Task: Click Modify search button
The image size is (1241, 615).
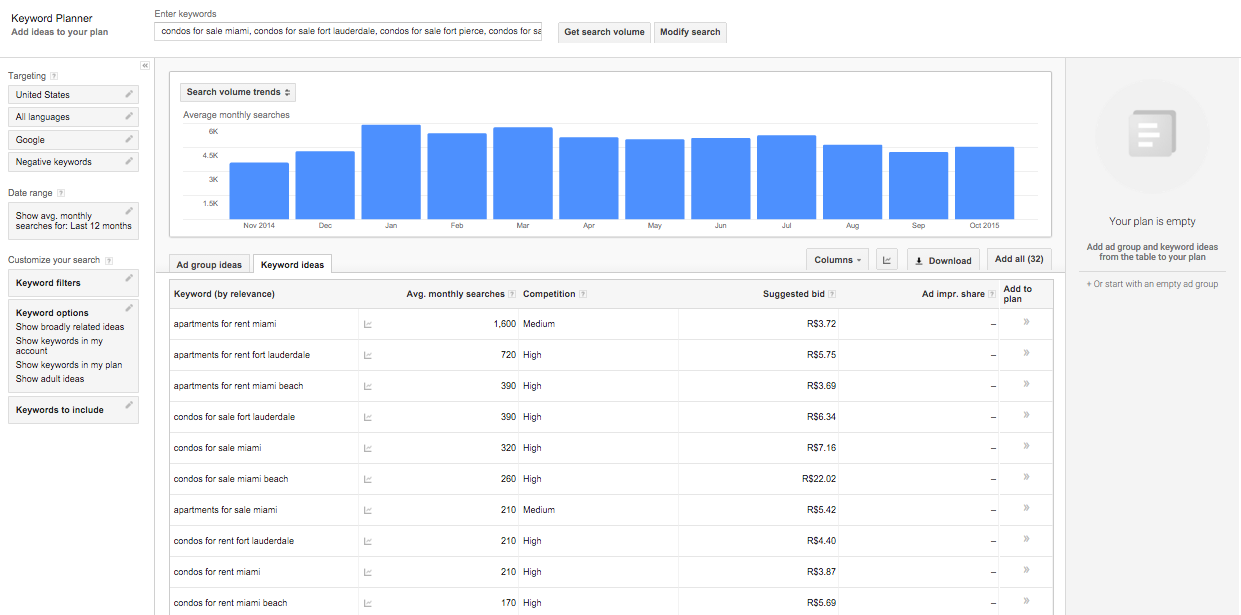Action: pos(690,32)
